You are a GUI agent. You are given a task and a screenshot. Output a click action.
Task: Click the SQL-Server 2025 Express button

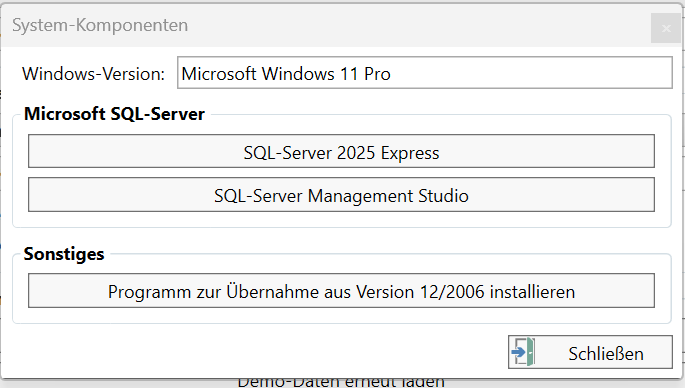(x=341, y=151)
